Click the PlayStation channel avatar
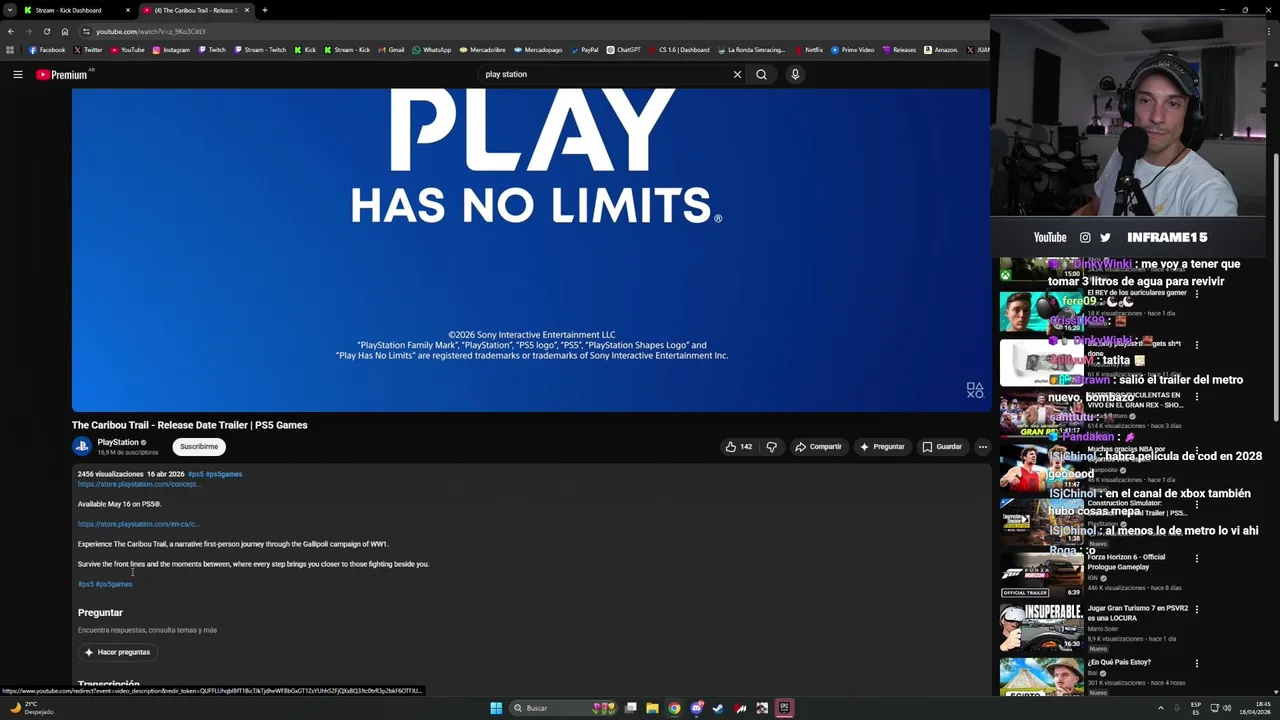 (82, 446)
